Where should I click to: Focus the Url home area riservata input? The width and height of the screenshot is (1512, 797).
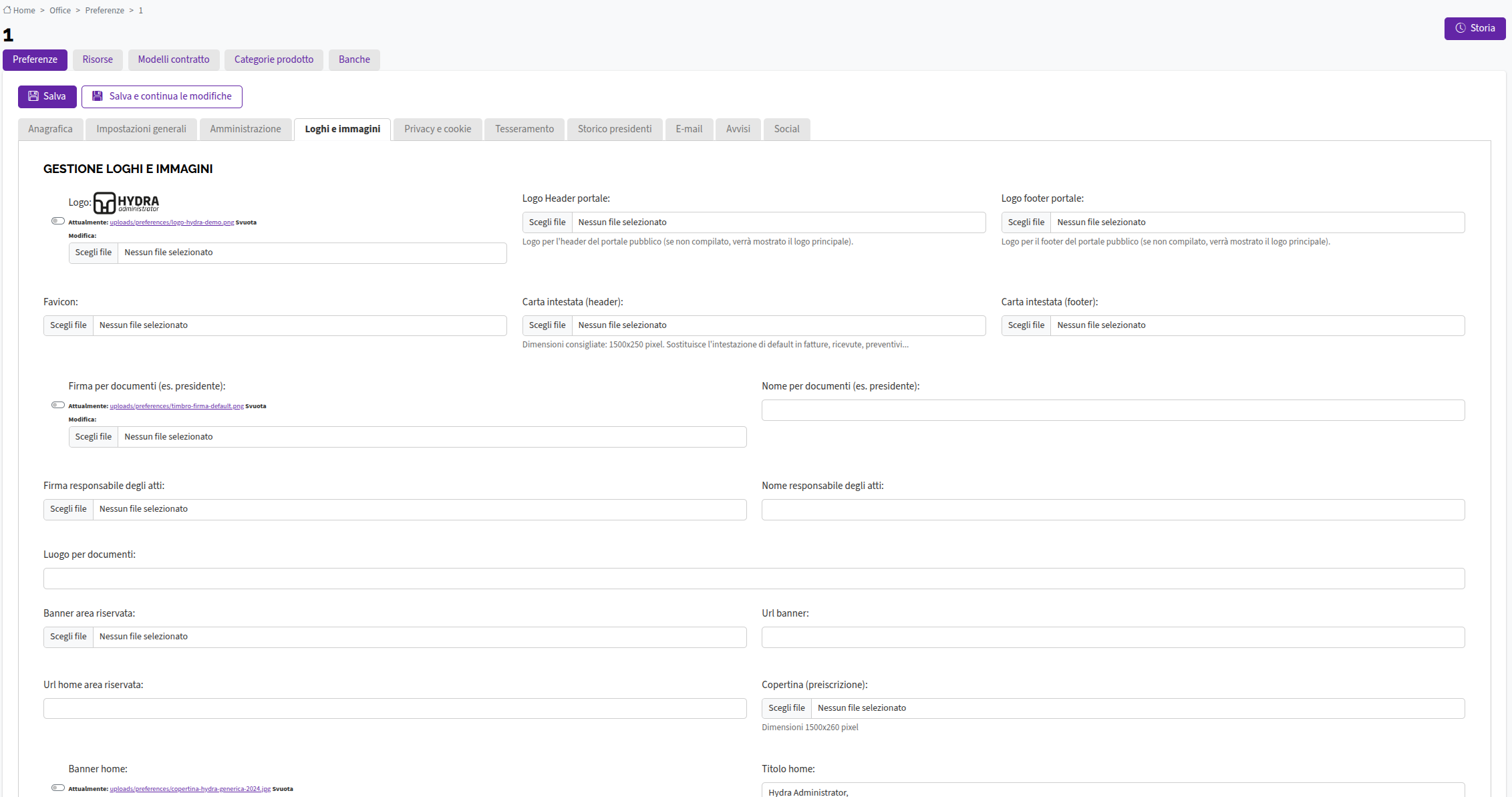[395, 708]
